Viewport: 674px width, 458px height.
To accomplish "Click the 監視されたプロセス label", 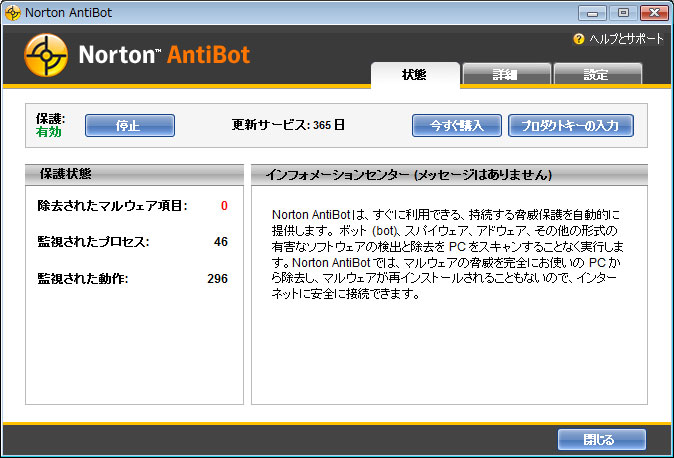I will (x=93, y=242).
